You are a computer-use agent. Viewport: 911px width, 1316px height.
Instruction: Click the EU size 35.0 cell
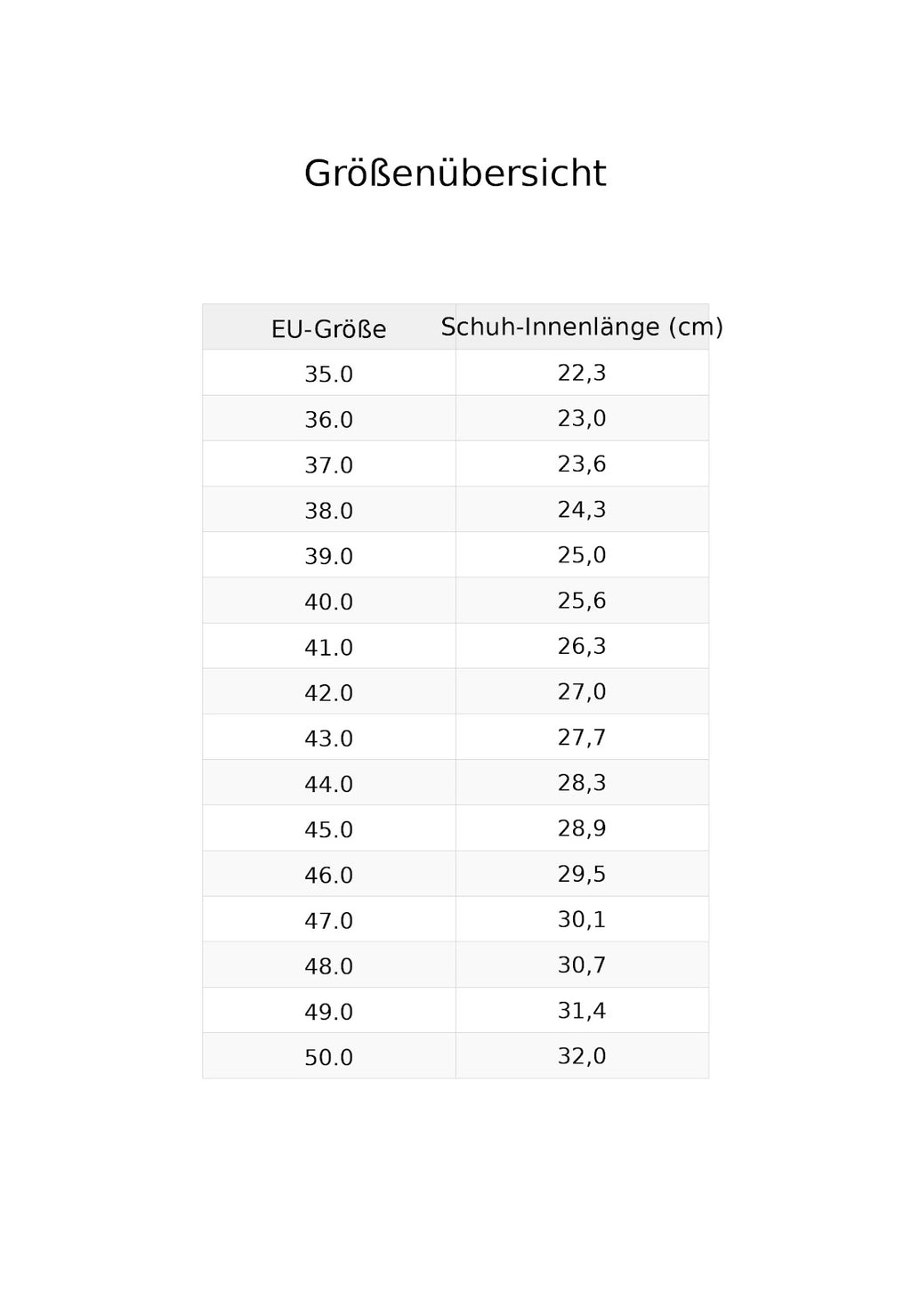click(x=329, y=373)
